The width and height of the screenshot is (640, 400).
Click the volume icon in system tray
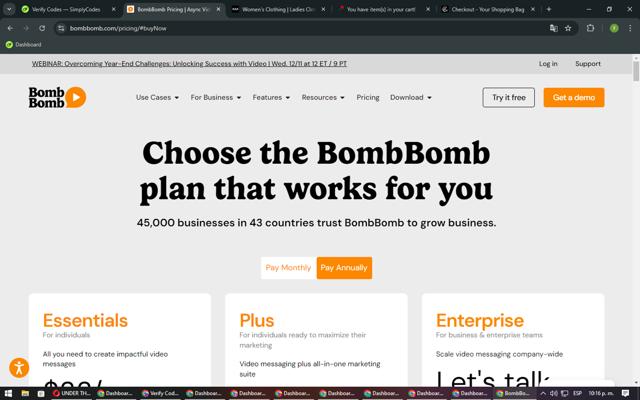point(553,393)
